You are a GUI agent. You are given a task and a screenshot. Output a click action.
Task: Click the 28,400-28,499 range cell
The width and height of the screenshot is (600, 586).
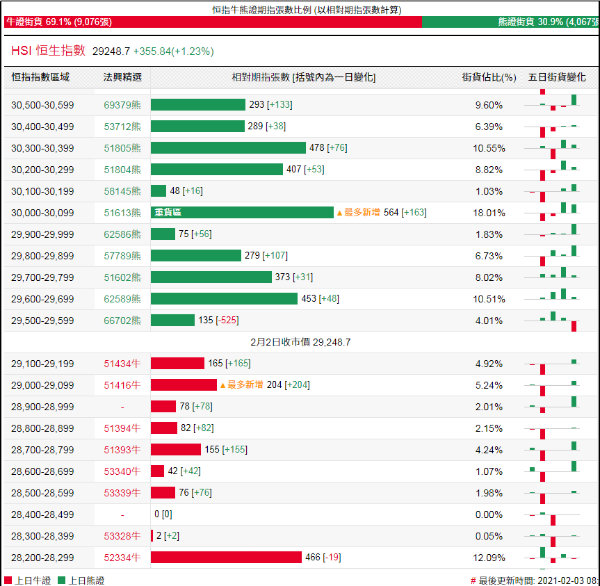point(42,514)
